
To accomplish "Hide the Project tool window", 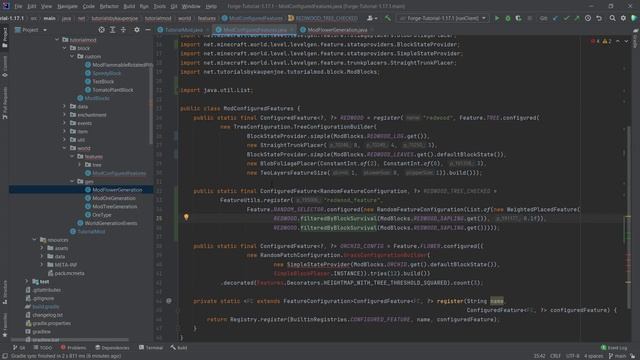I will pyautogui.click(x=148, y=30).
